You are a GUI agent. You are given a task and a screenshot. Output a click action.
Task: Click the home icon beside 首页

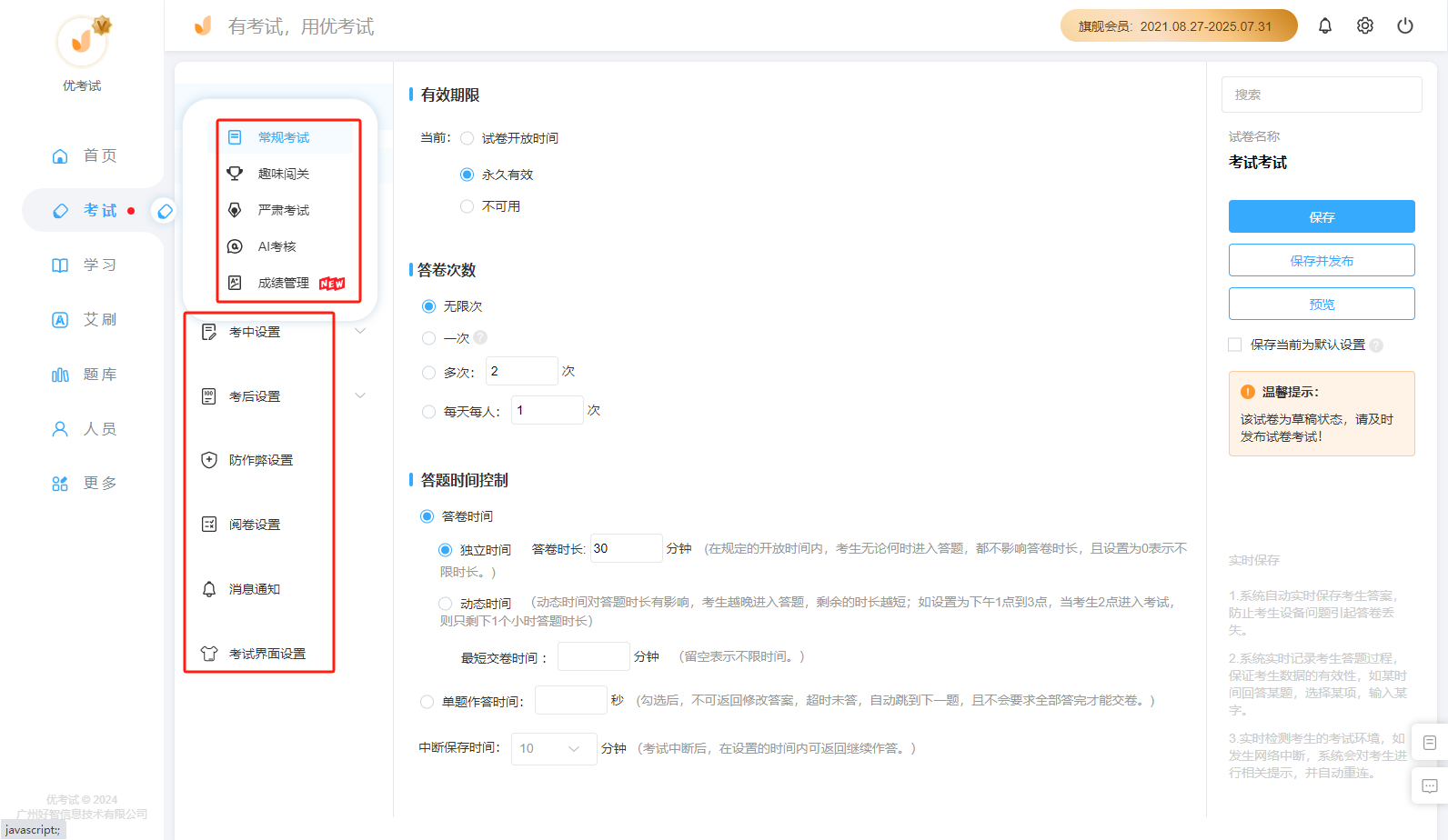[60, 156]
